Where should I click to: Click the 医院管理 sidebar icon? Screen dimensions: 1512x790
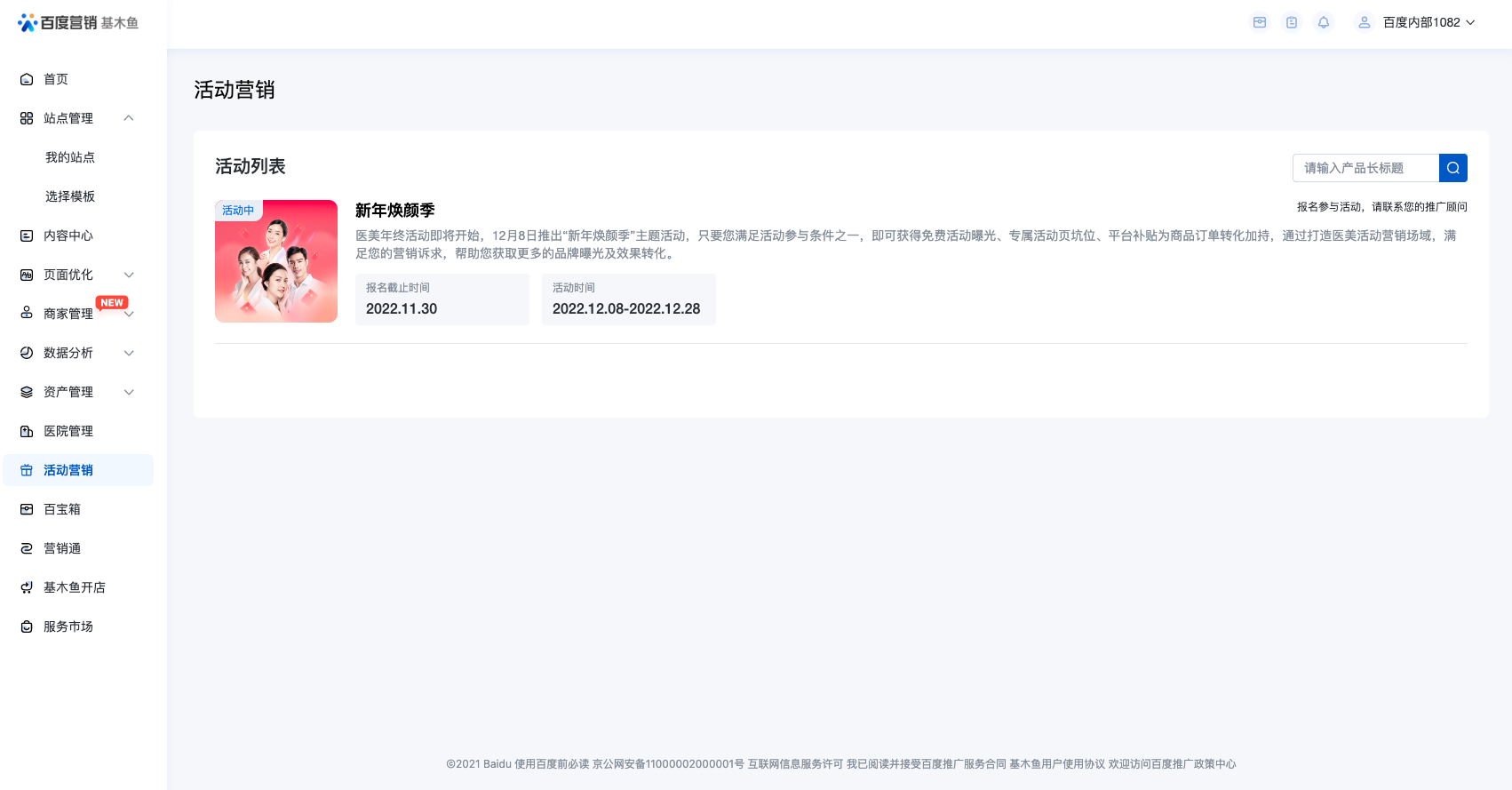point(27,431)
